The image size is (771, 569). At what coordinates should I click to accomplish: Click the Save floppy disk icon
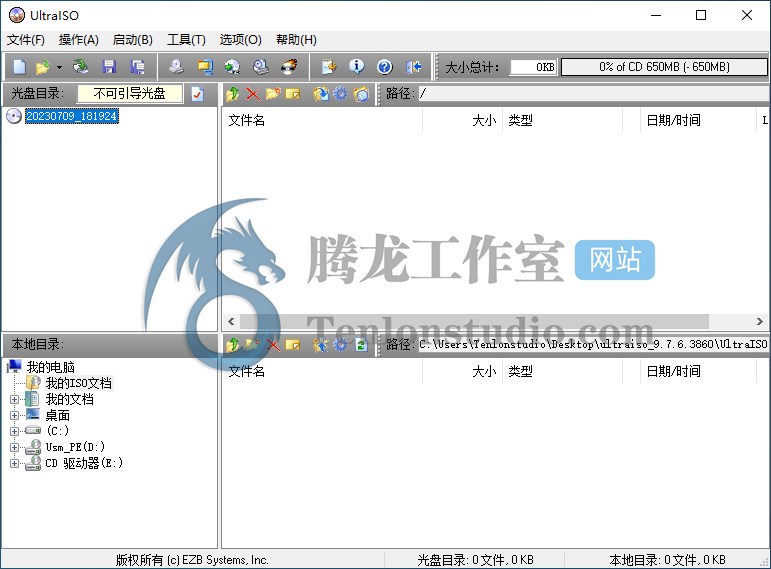click(x=109, y=66)
